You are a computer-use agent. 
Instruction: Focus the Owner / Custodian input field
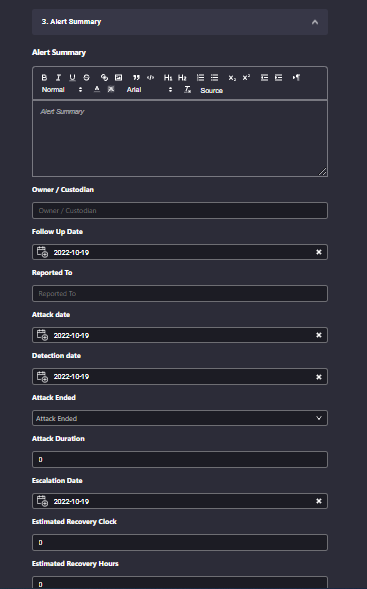(180, 210)
